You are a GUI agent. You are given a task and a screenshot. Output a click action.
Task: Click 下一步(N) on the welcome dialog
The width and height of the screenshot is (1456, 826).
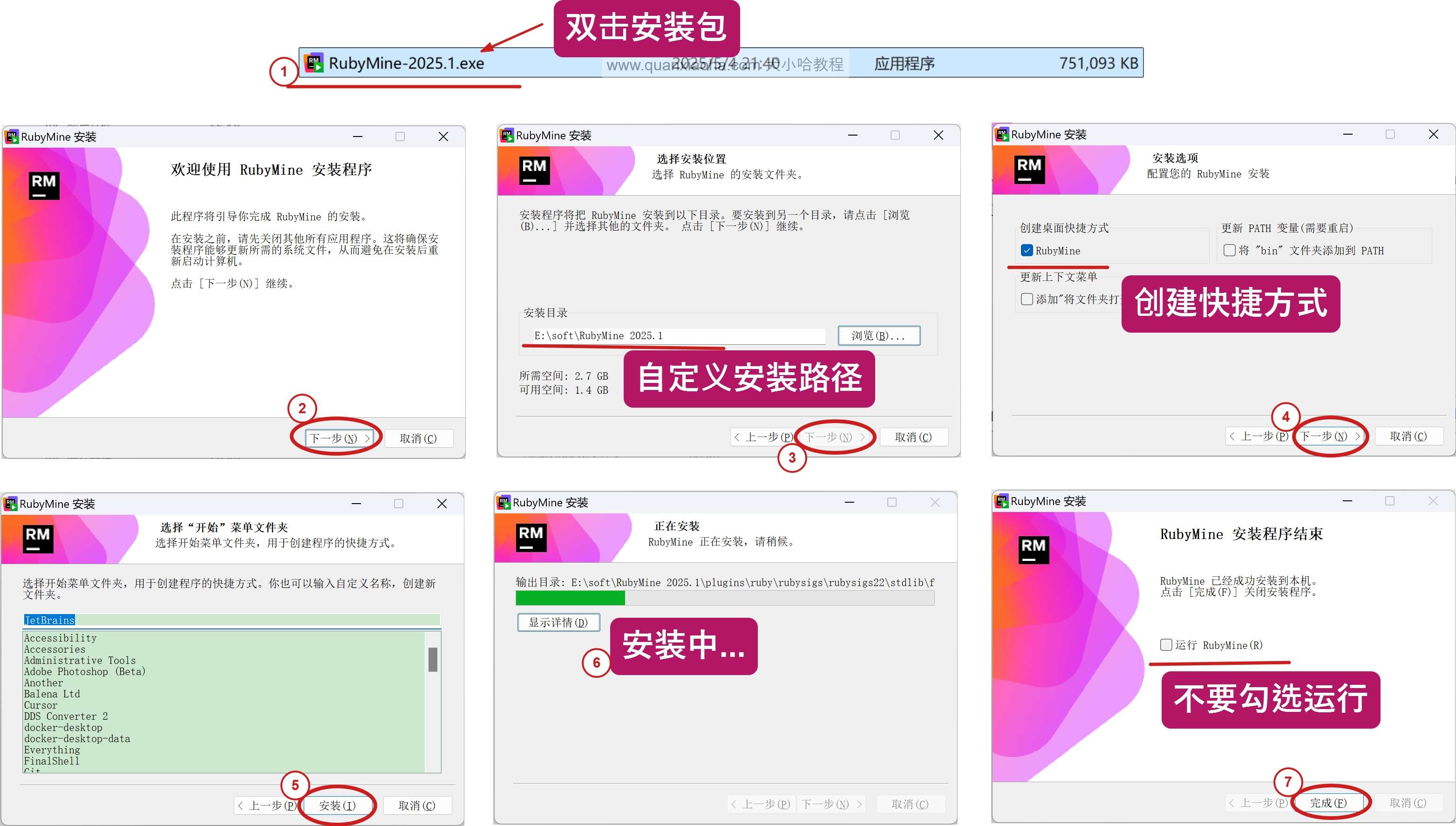tap(339, 437)
